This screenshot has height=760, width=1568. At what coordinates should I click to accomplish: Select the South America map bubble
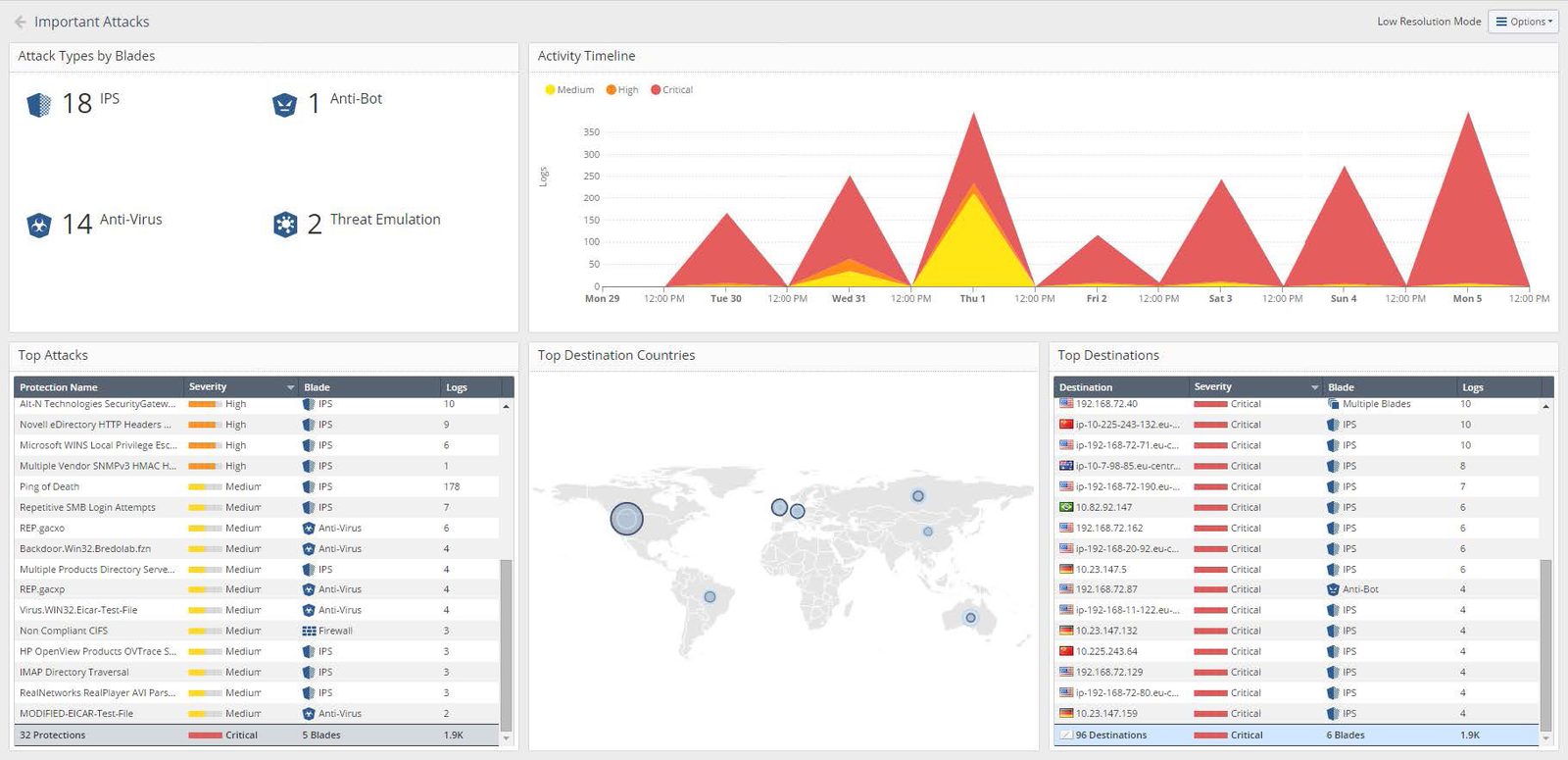710,596
